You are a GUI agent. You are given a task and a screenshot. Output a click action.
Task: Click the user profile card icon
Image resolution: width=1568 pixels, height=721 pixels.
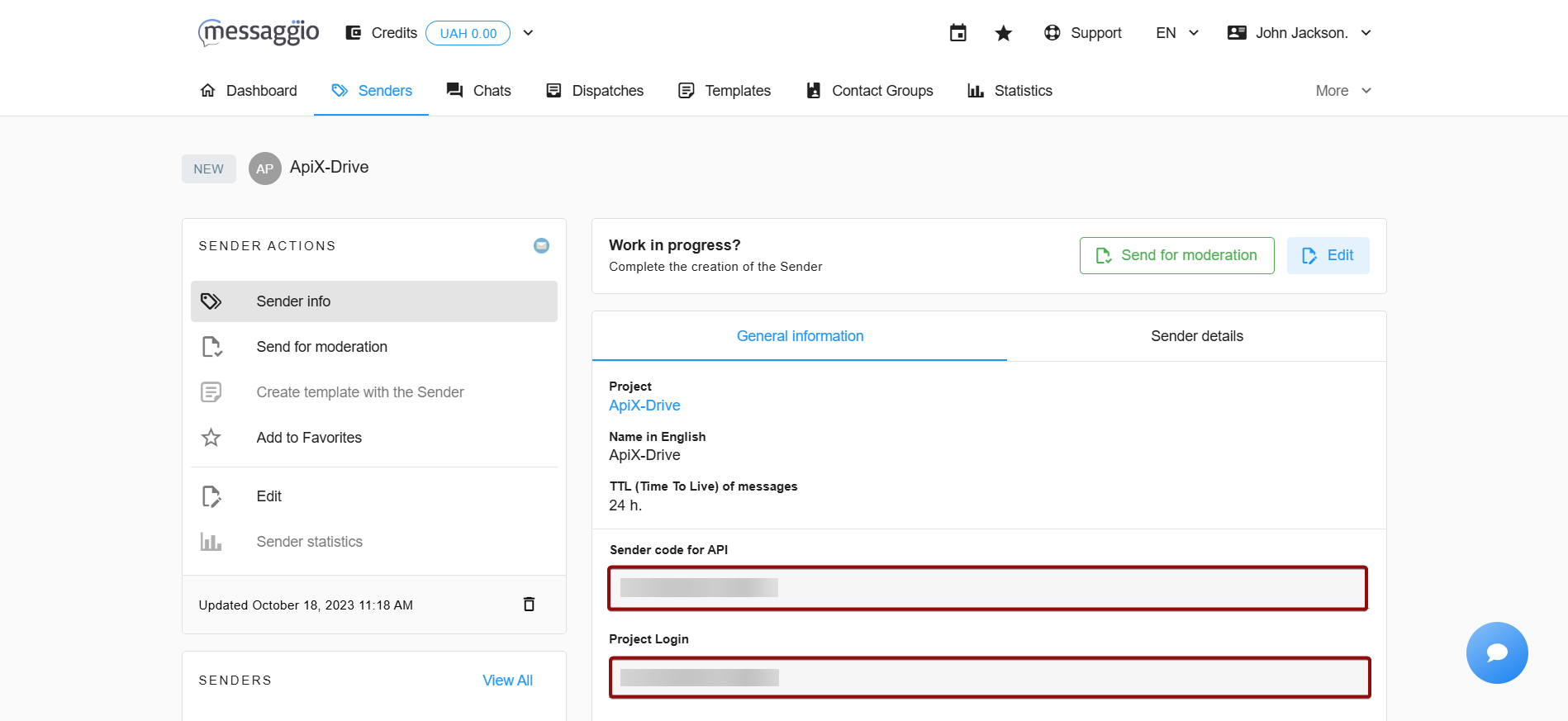pos(1237,33)
